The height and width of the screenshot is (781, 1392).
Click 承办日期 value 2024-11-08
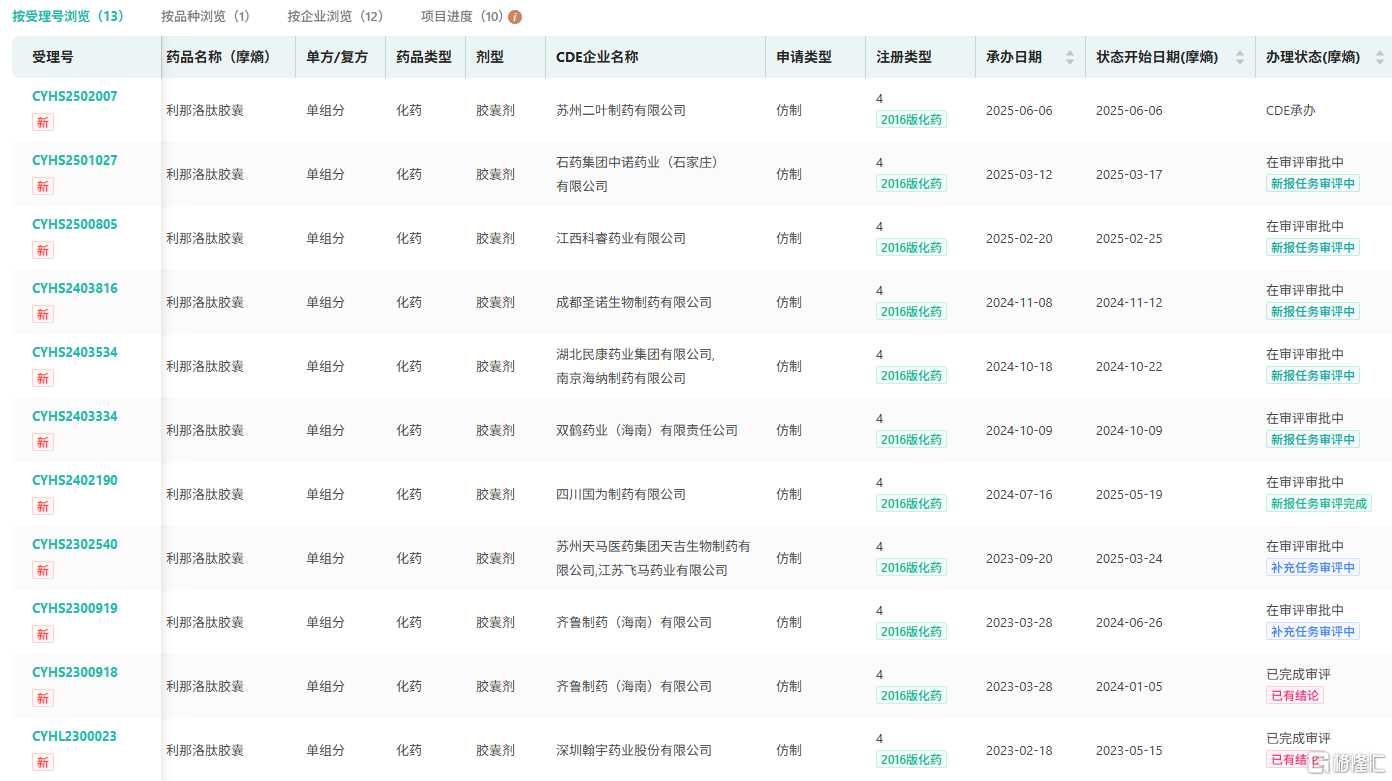pos(1019,302)
